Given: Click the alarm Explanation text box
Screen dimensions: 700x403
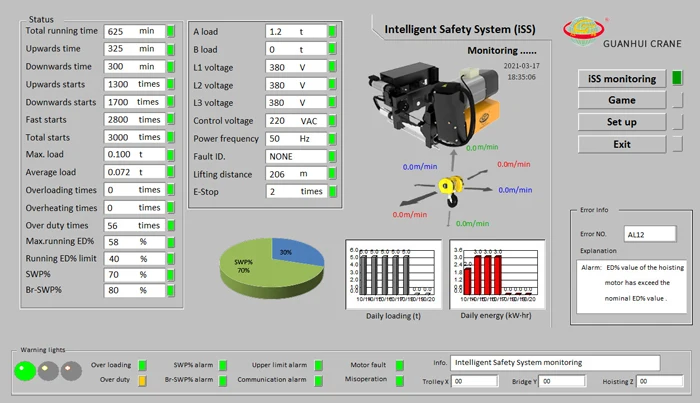Looking at the screenshot, I should [x=631, y=287].
